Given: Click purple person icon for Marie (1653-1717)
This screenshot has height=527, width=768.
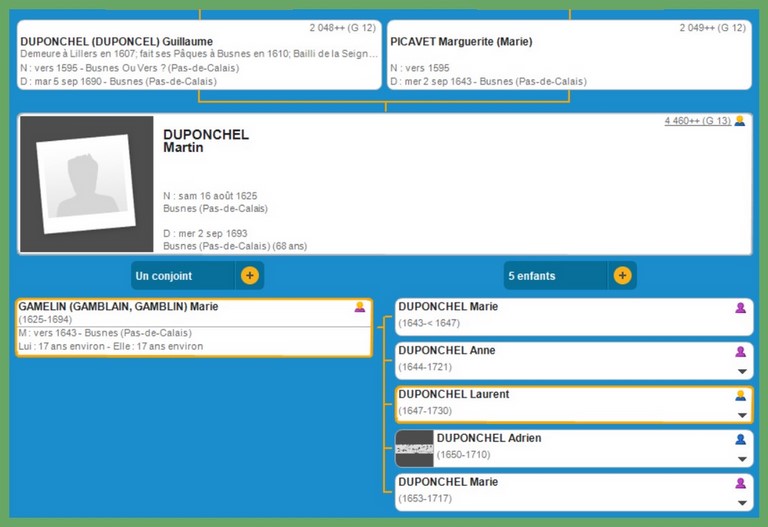Looking at the screenshot, I should 741,483.
